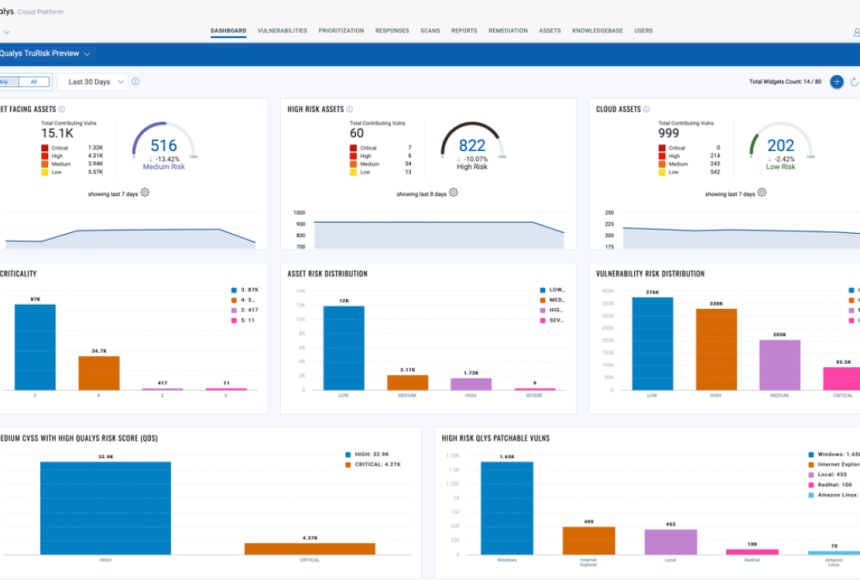Select the 'All' toggle option
The height and width of the screenshot is (580, 860).
click(x=33, y=82)
